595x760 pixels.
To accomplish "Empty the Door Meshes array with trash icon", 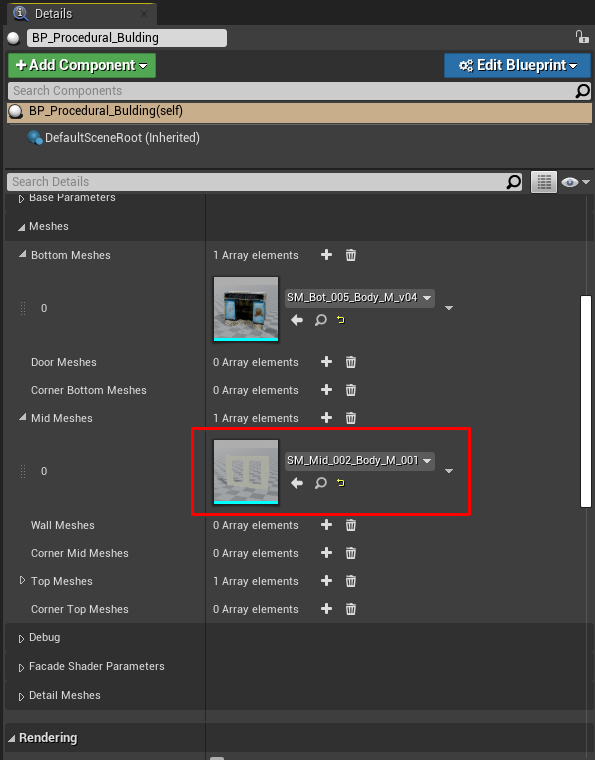I will click(x=351, y=362).
